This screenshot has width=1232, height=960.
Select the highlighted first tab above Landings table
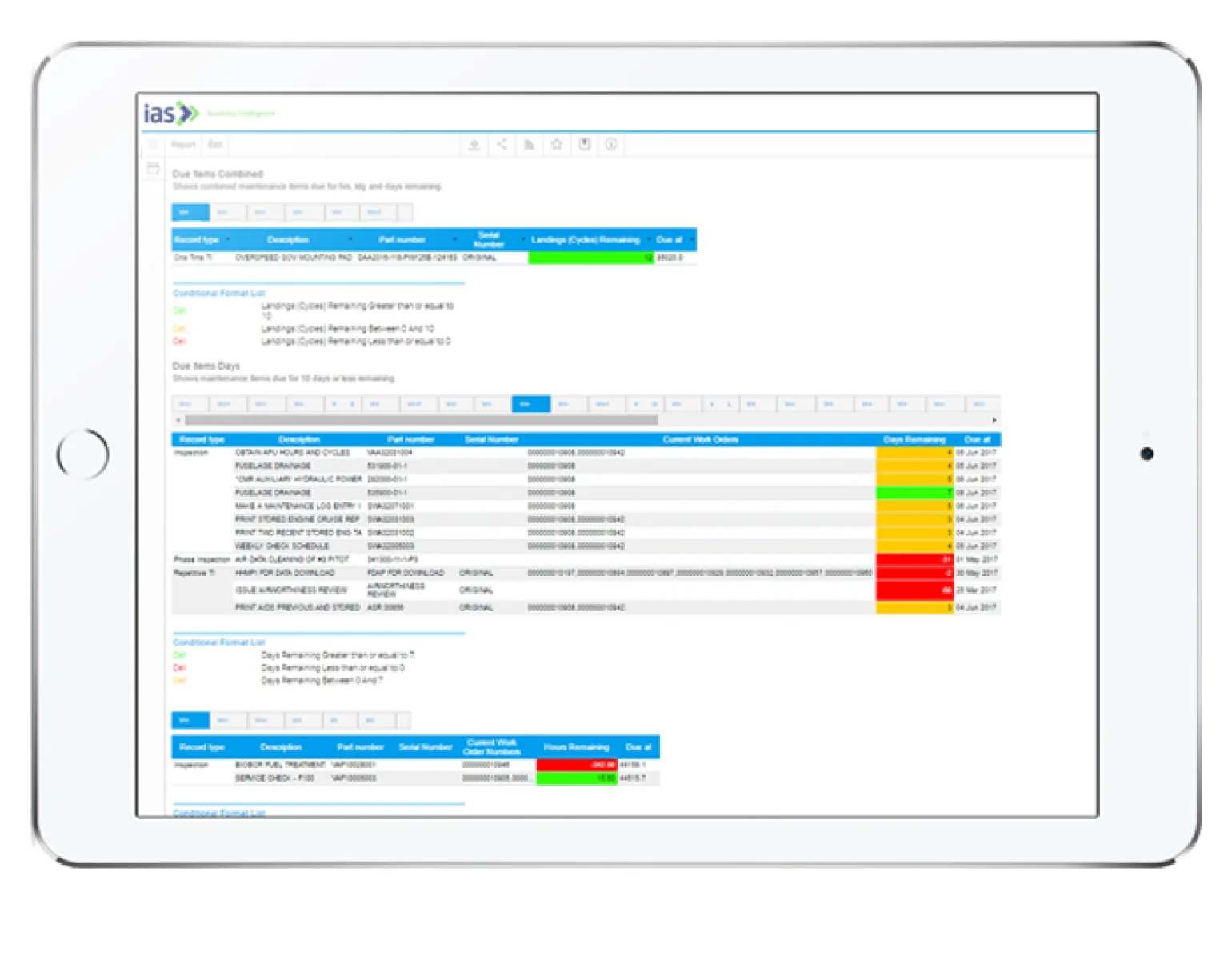coord(190,212)
